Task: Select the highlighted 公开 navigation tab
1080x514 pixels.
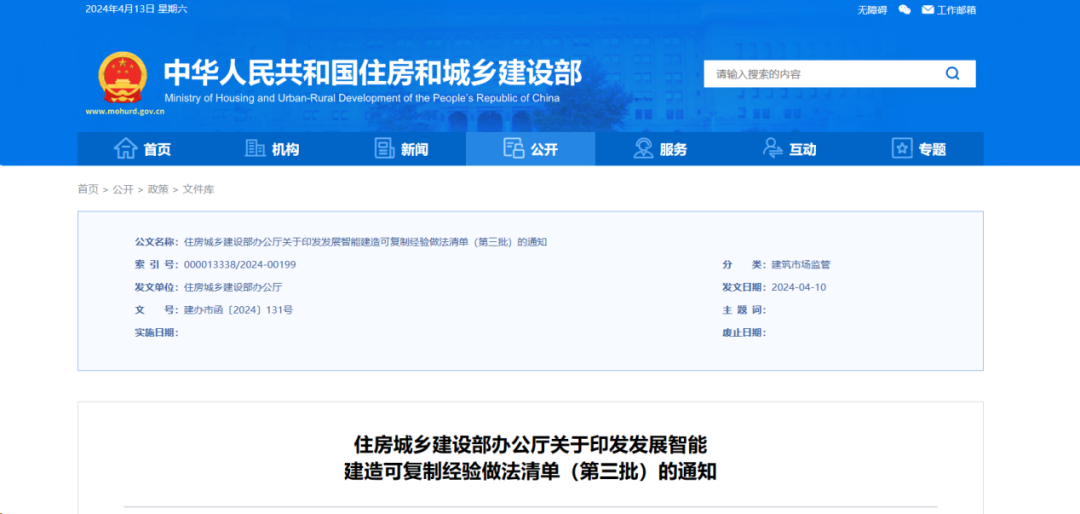Action: click(x=531, y=149)
